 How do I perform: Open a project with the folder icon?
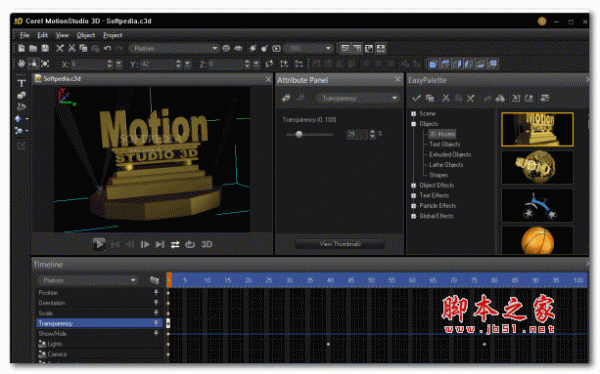click(33, 48)
